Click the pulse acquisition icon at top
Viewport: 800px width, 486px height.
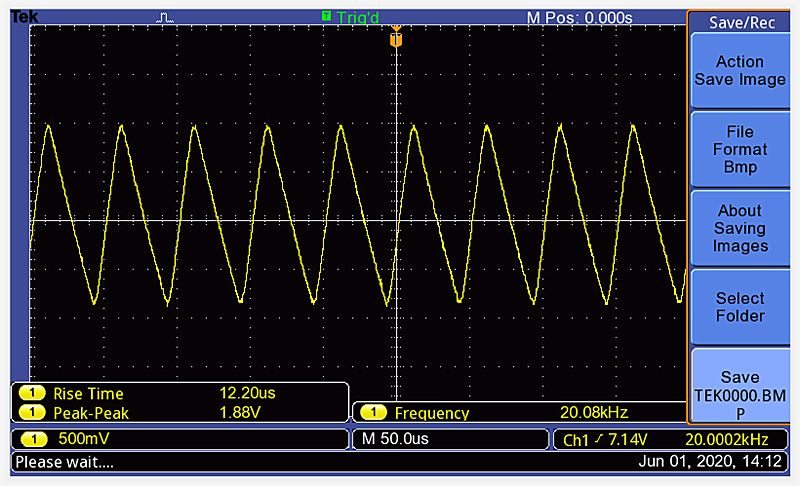tap(166, 18)
